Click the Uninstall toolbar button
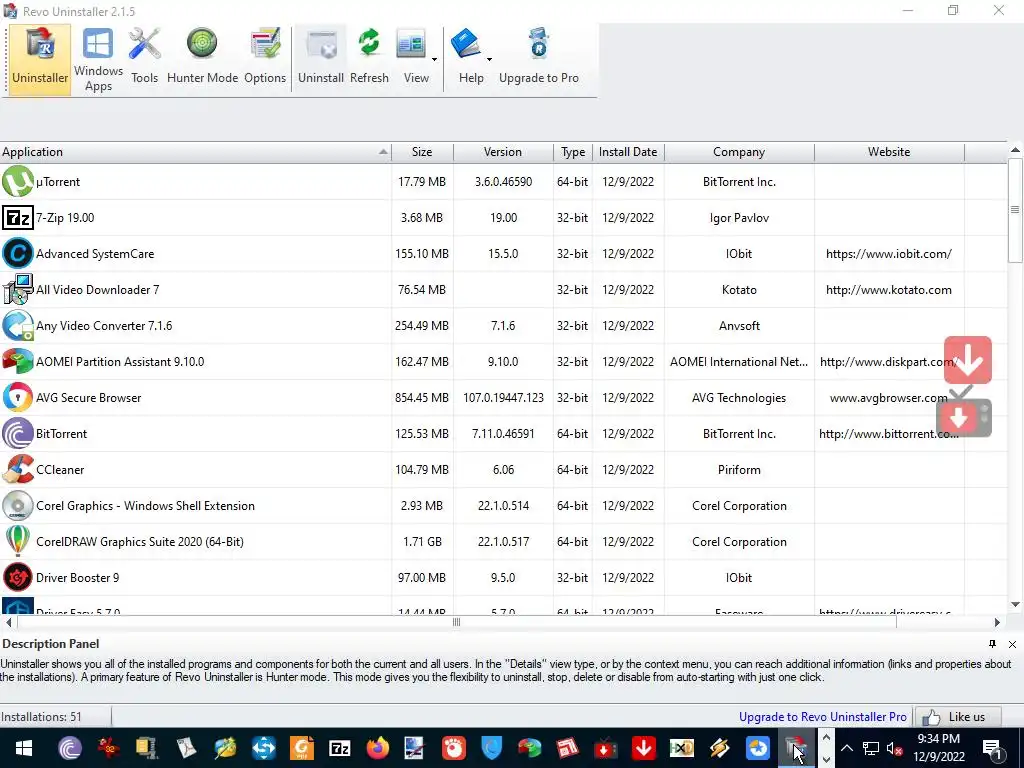1024x768 pixels. tap(321, 59)
